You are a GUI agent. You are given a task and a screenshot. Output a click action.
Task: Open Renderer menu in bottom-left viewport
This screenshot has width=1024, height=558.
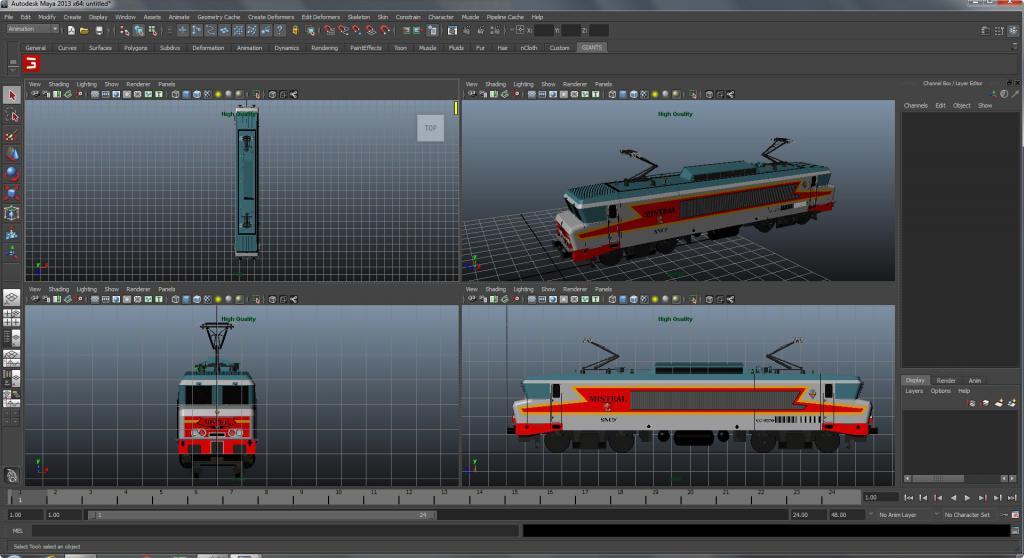pos(138,289)
